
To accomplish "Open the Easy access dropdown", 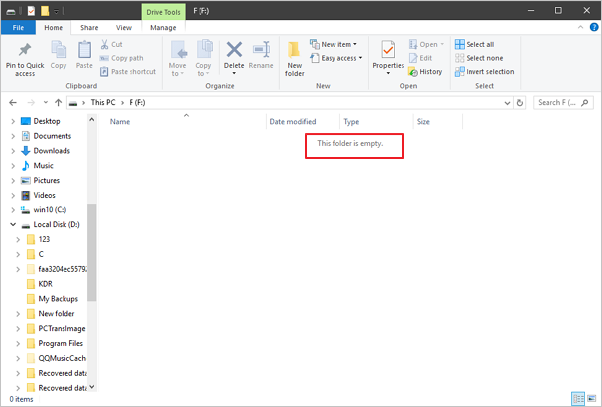I will tap(340, 58).
